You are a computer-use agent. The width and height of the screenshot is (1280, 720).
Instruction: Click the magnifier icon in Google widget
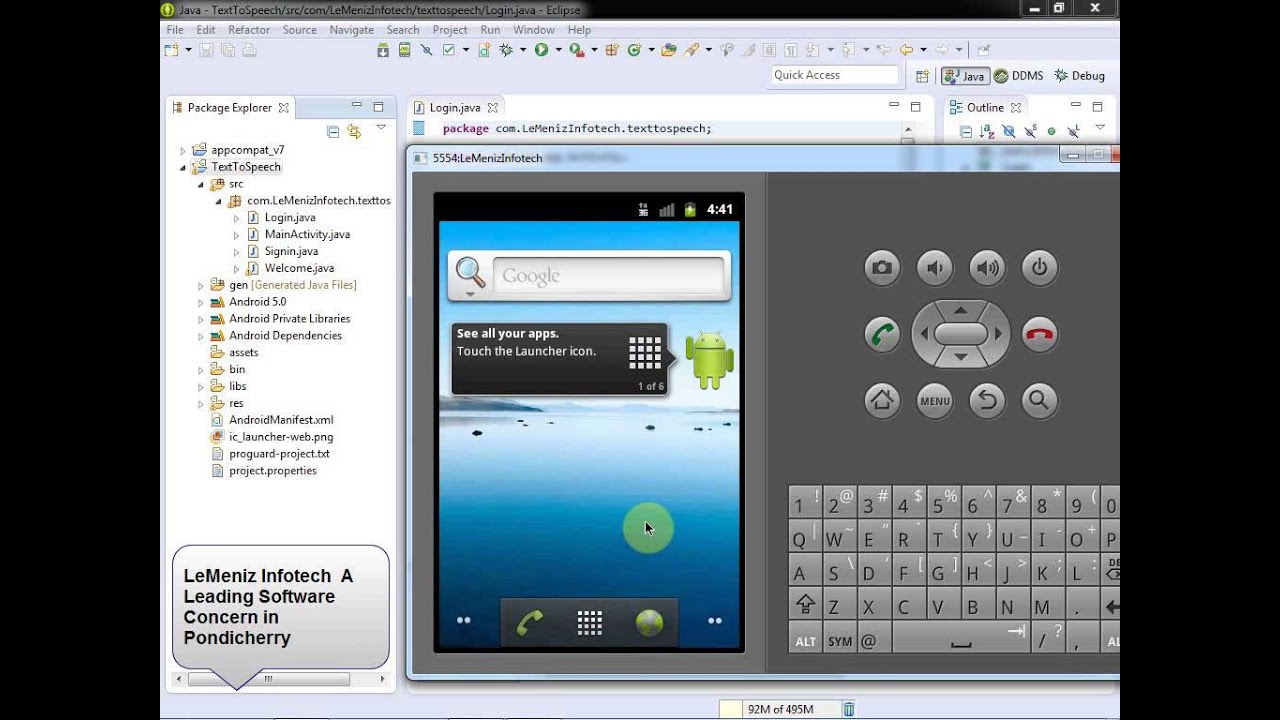point(470,273)
